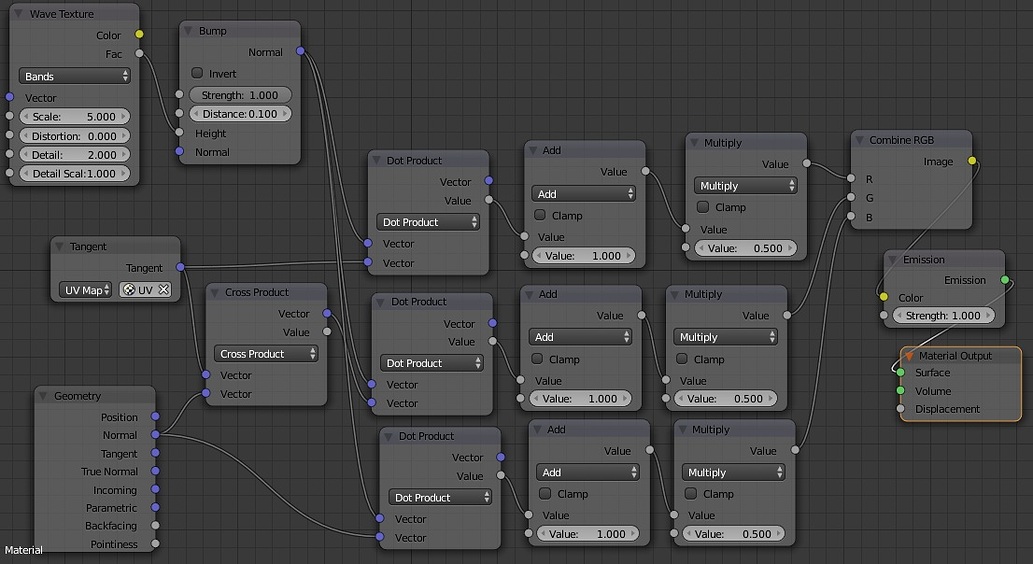Click the Tangent node output socket

pos(181,267)
